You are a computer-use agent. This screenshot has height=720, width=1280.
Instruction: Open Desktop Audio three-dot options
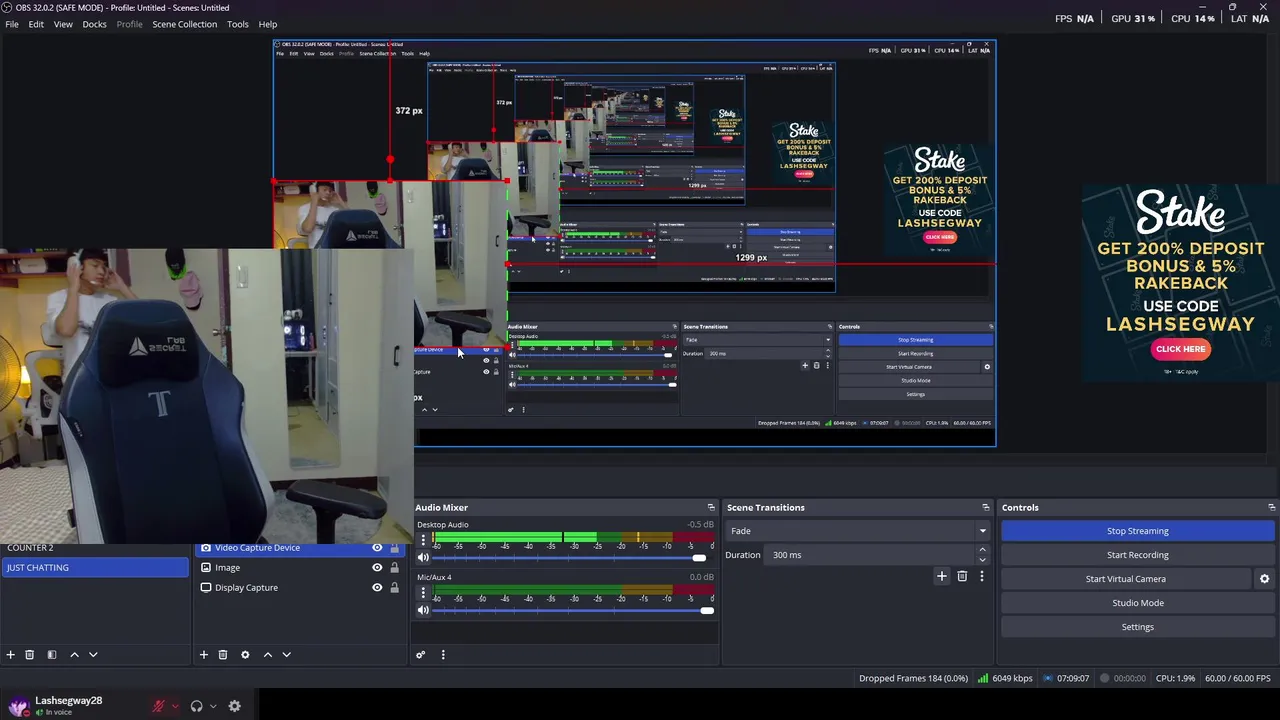coord(423,540)
